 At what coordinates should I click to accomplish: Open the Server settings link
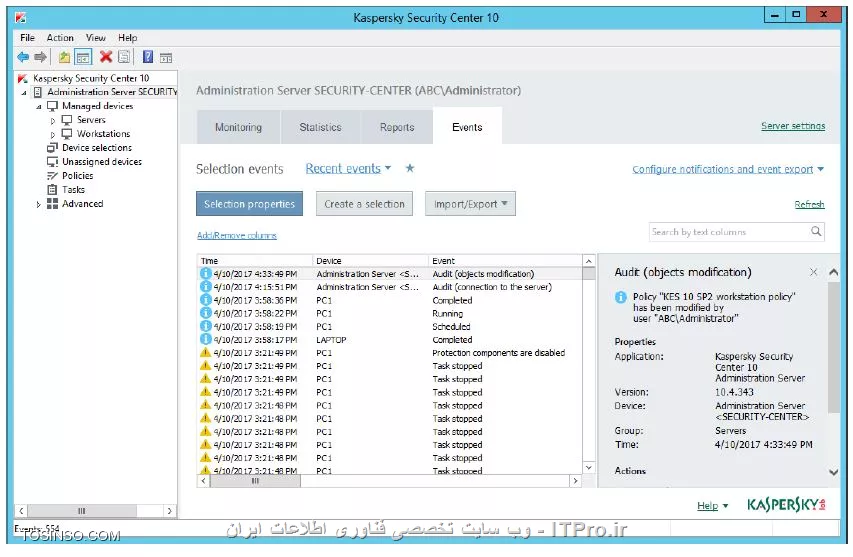tap(793, 126)
